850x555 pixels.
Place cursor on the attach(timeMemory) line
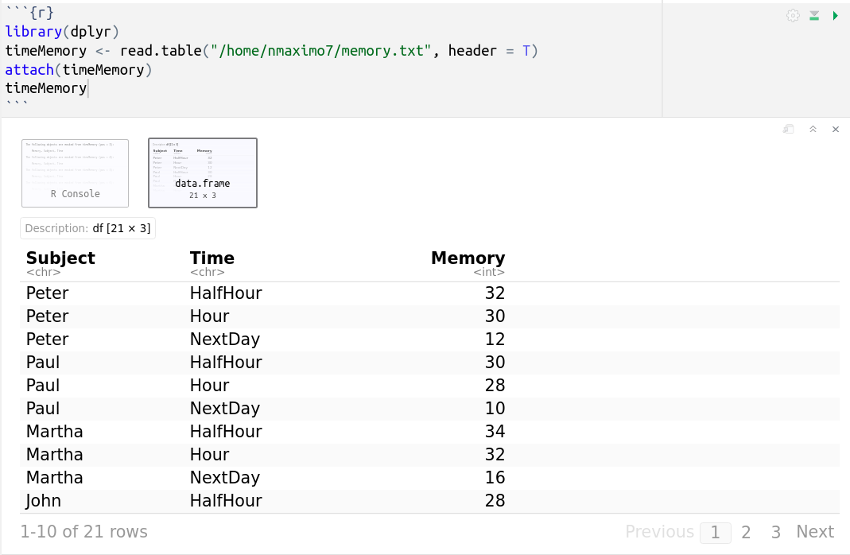[x=78, y=70]
